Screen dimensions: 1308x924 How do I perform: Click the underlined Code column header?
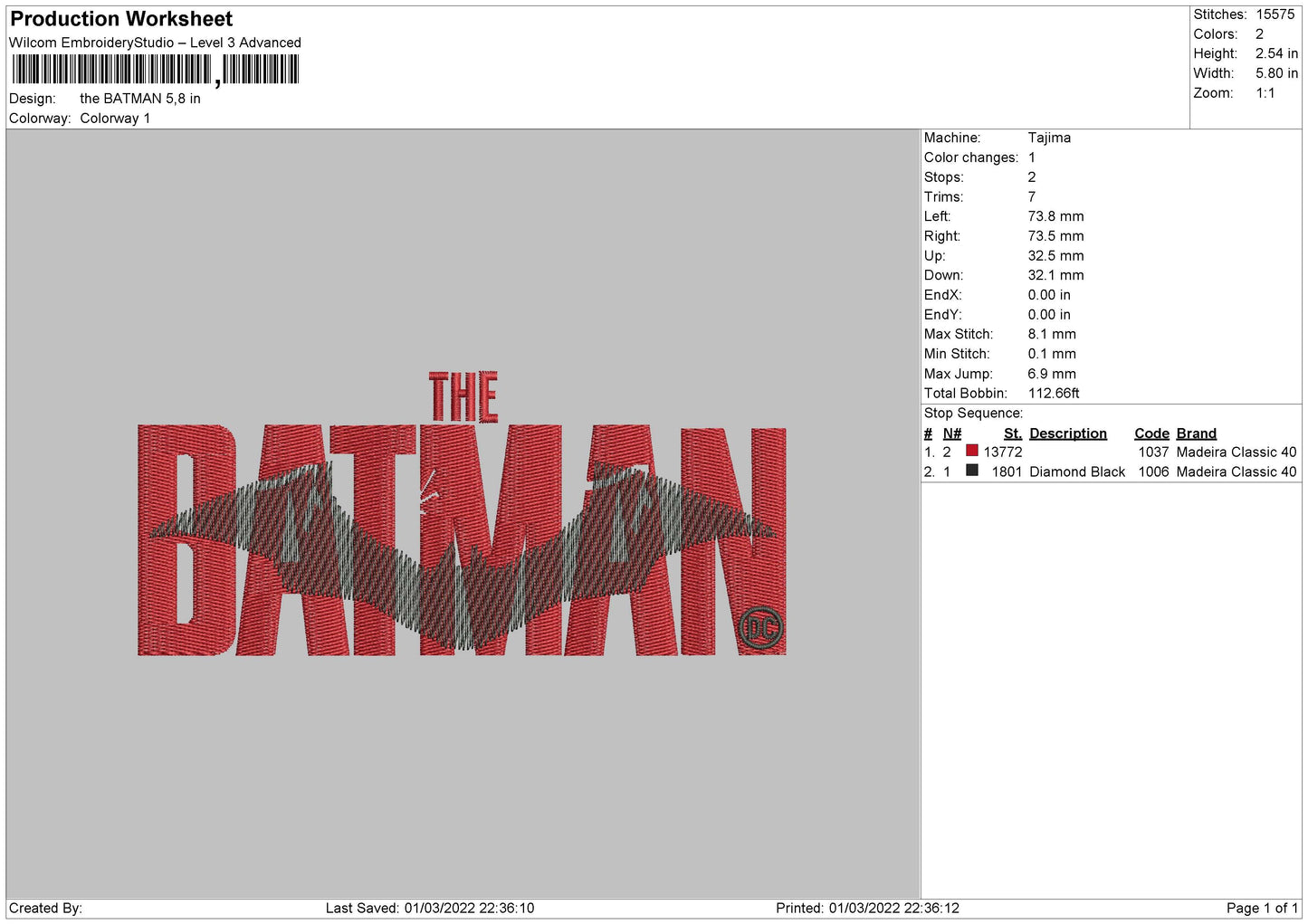[1151, 433]
